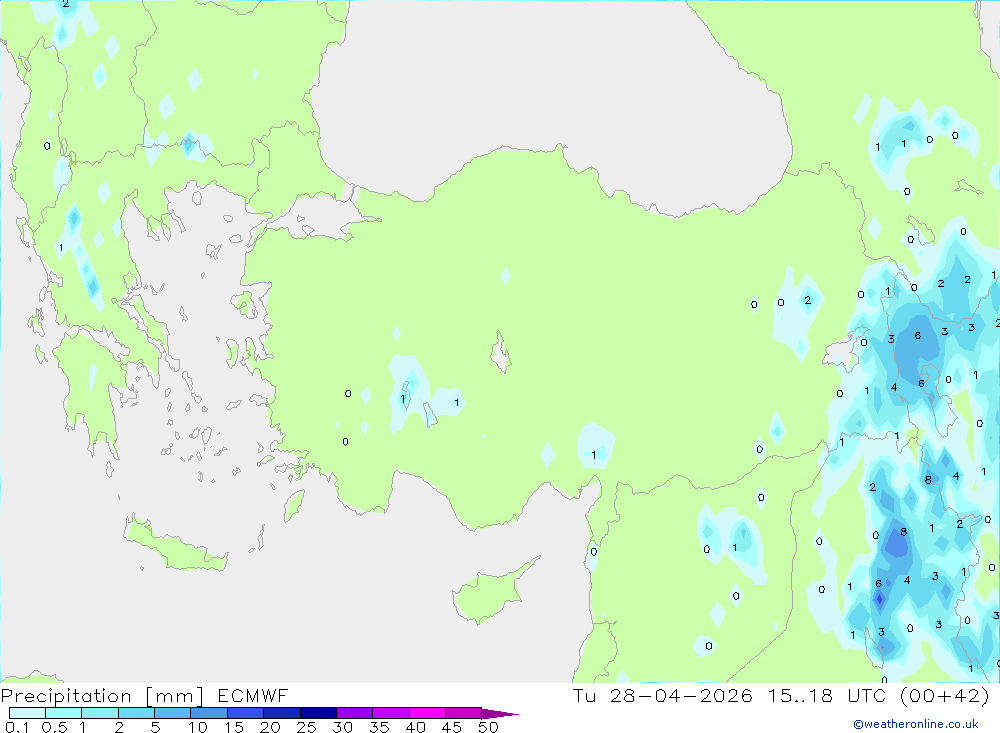Click the '25' legend value label

pos(306,727)
